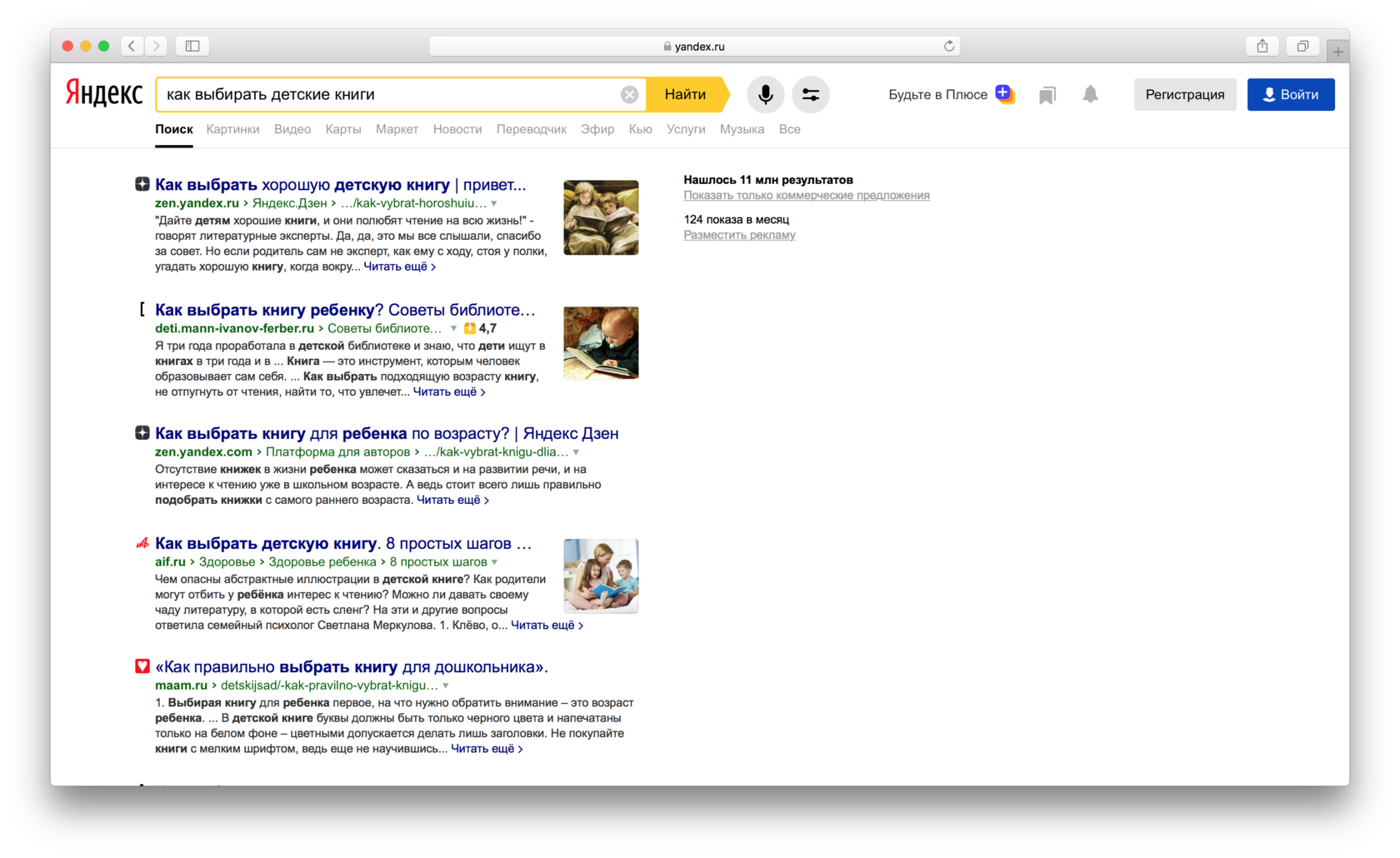Open a new tab with plus icon
The width and height of the screenshot is (1400, 858).
tap(1337, 51)
